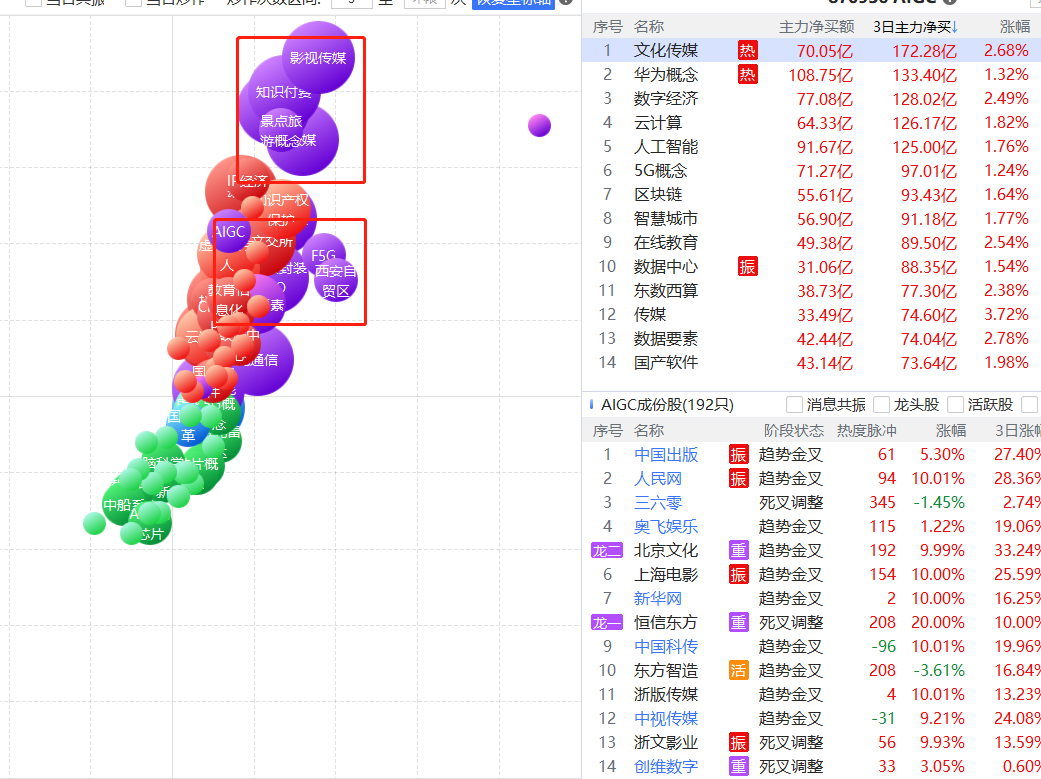The height and width of the screenshot is (779, 1041).
Task: Sort AIGC stocks by their 涨幅 header
Action: tap(951, 430)
